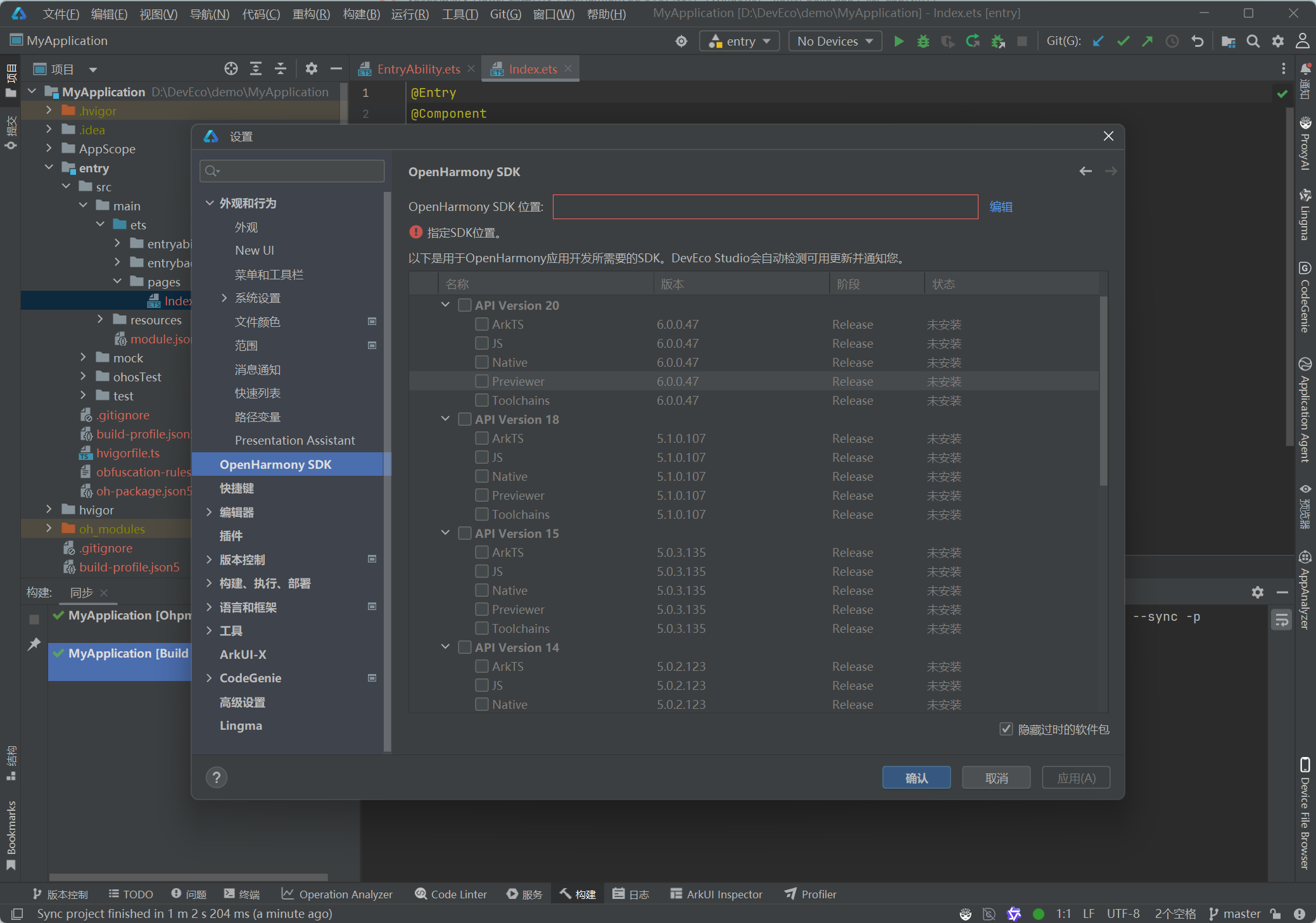The width and height of the screenshot is (1316, 923).
Task: Click the locate target icon in project panel
Action: 231,68
